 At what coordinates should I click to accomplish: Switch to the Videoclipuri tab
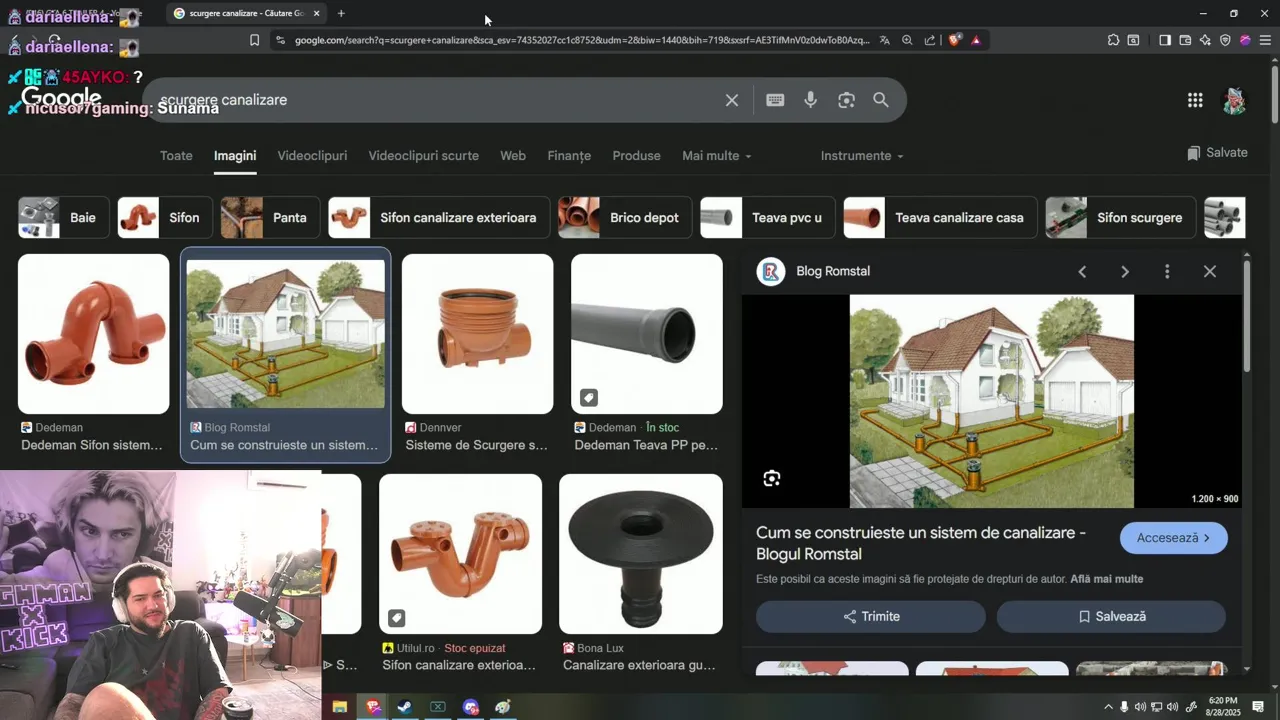(x=312, y=156)
